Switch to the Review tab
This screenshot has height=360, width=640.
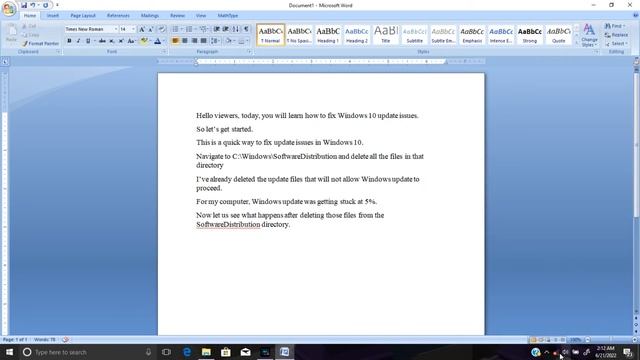178,16
